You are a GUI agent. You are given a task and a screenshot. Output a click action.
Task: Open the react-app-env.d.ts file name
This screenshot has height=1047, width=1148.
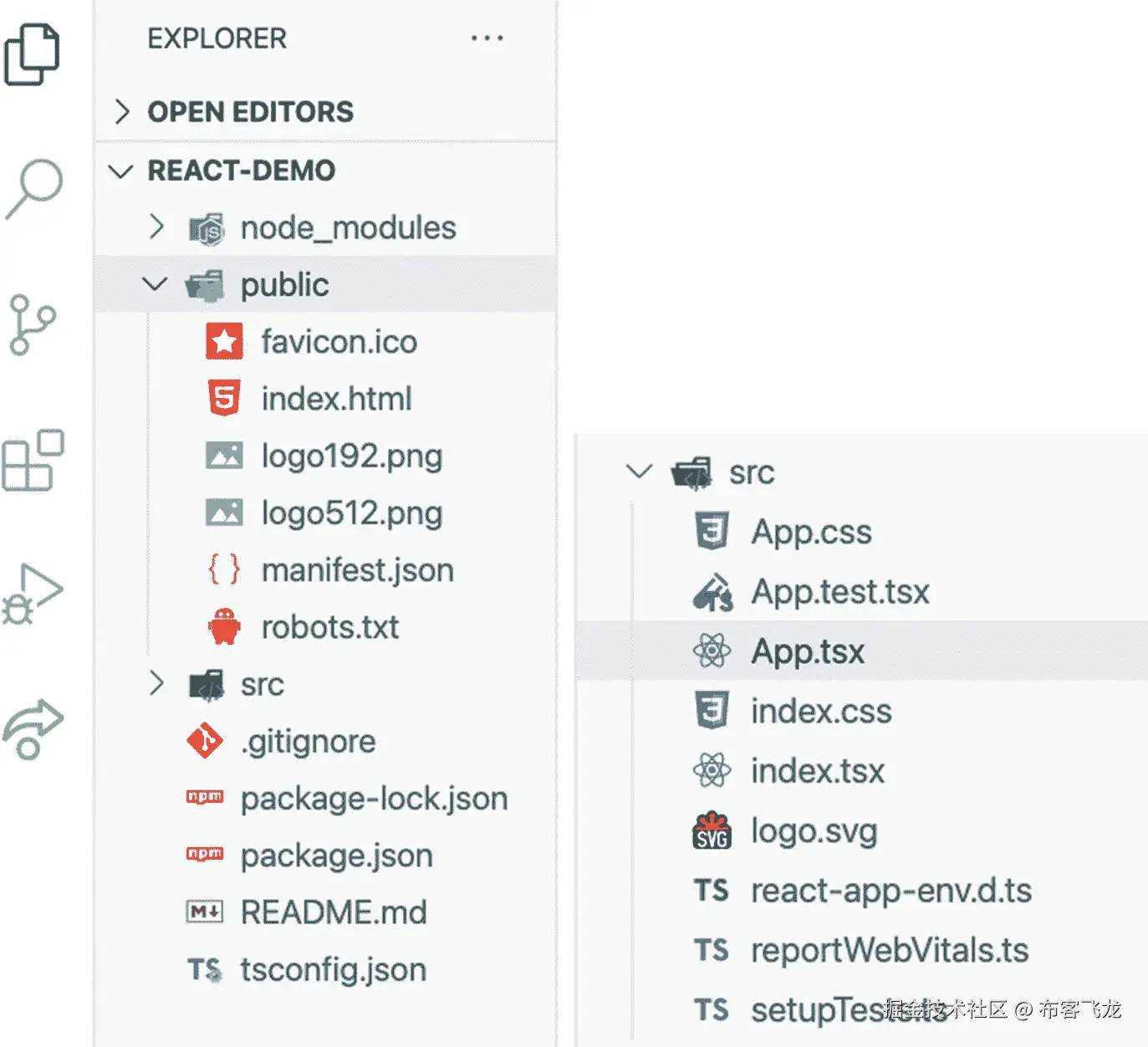[x=890, y=891]
